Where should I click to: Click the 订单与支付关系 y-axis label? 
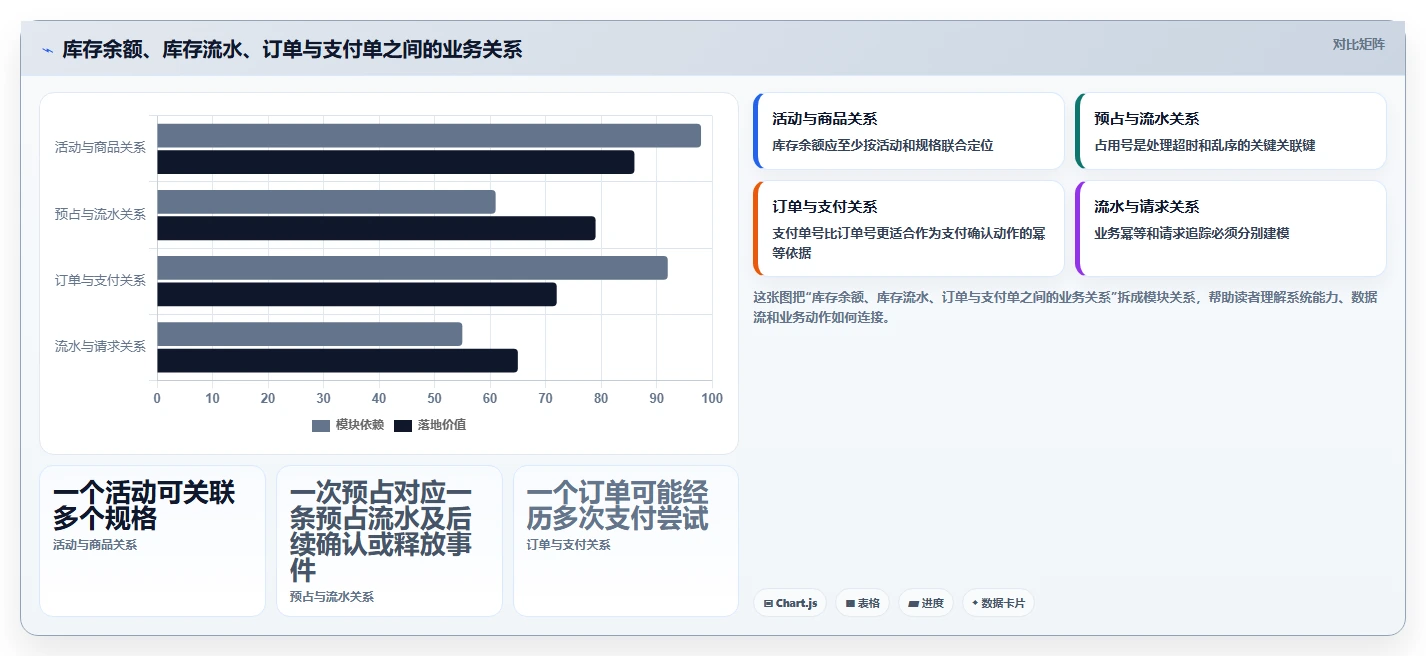pos(100,280)
